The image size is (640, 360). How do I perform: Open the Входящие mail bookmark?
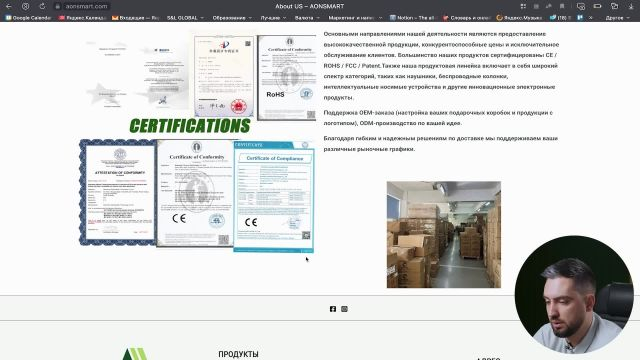[x=136, y=18]
